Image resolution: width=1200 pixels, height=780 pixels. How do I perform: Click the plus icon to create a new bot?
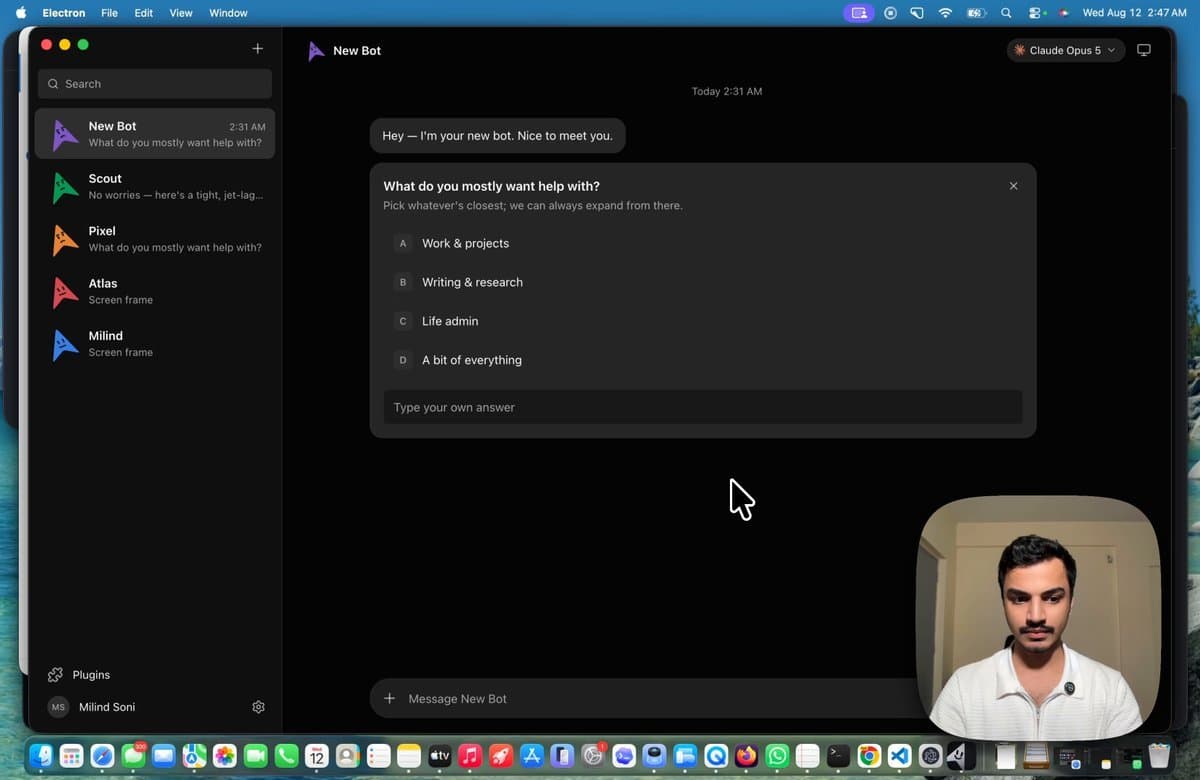tap(257, 48)
